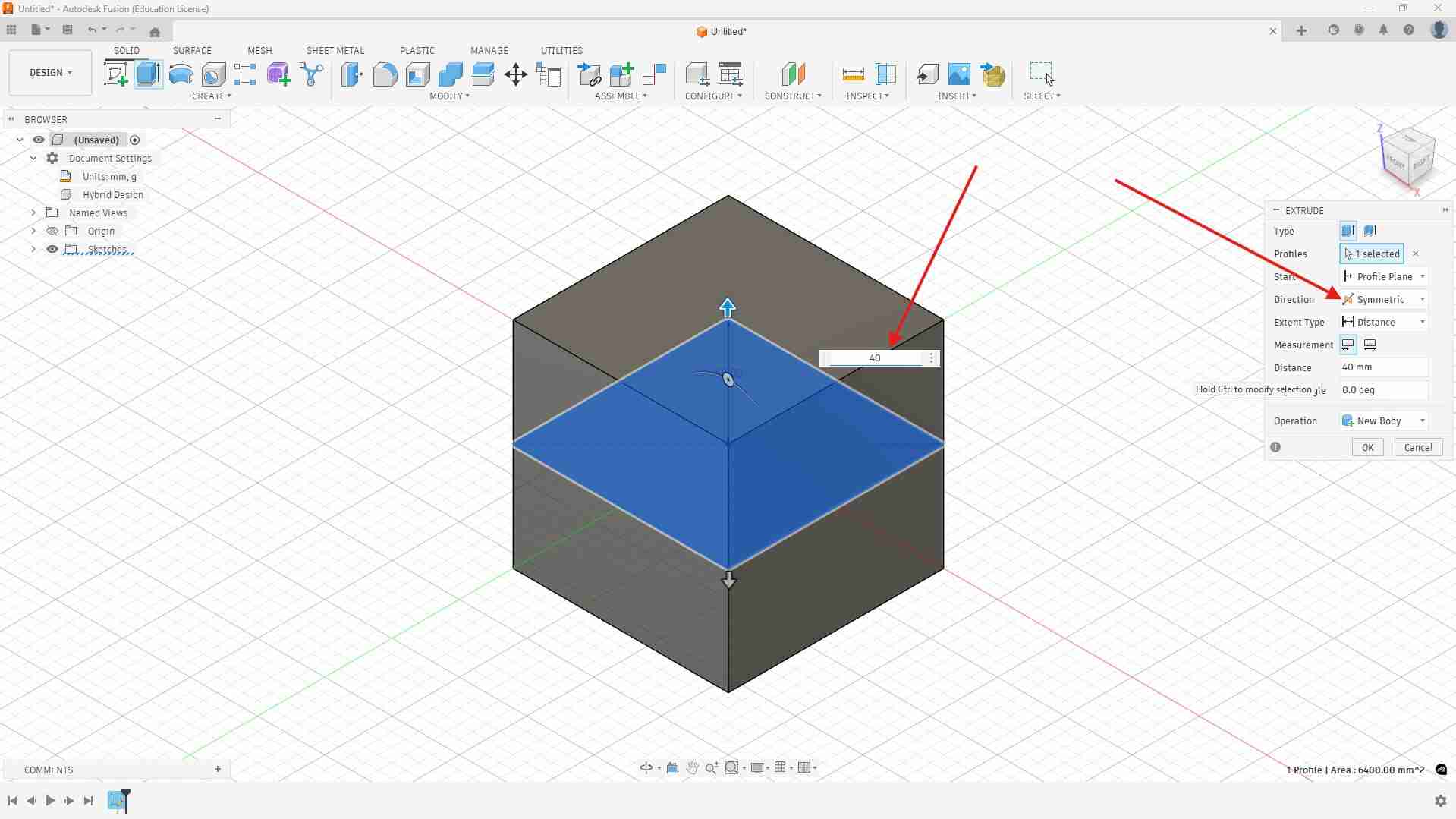Click the Home icon
The height and width of the screenshot is (819, 1456).
point(155,32)
